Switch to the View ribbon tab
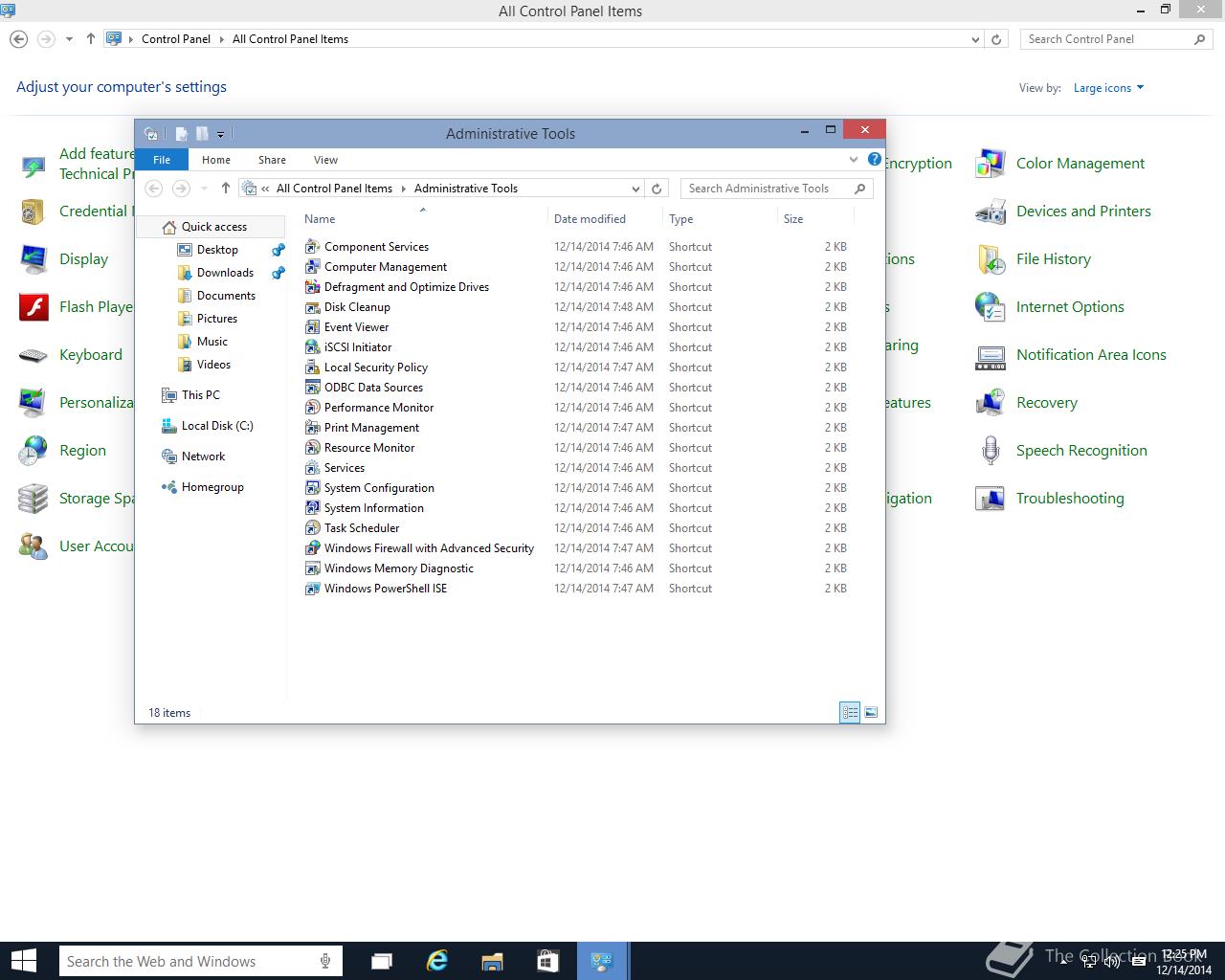1225x980 pixels. [x=325, y=160]
